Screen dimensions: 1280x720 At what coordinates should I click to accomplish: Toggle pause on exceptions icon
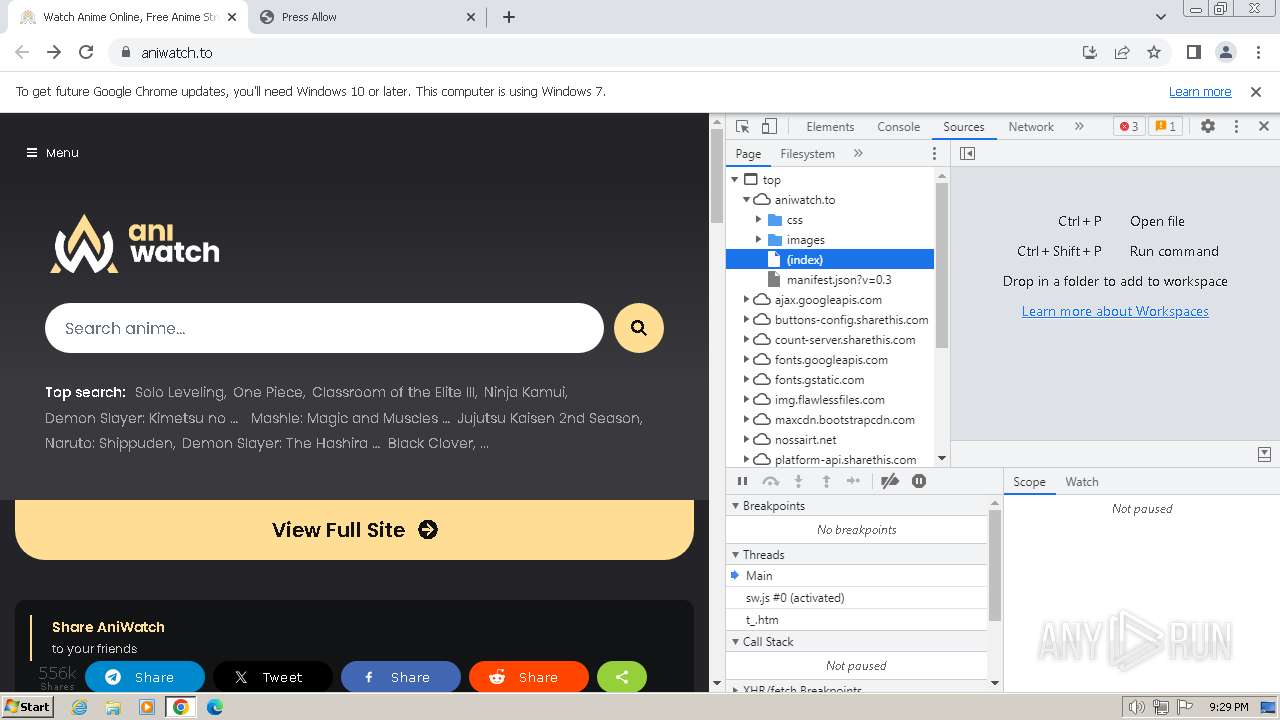click(x=919, y=481)
